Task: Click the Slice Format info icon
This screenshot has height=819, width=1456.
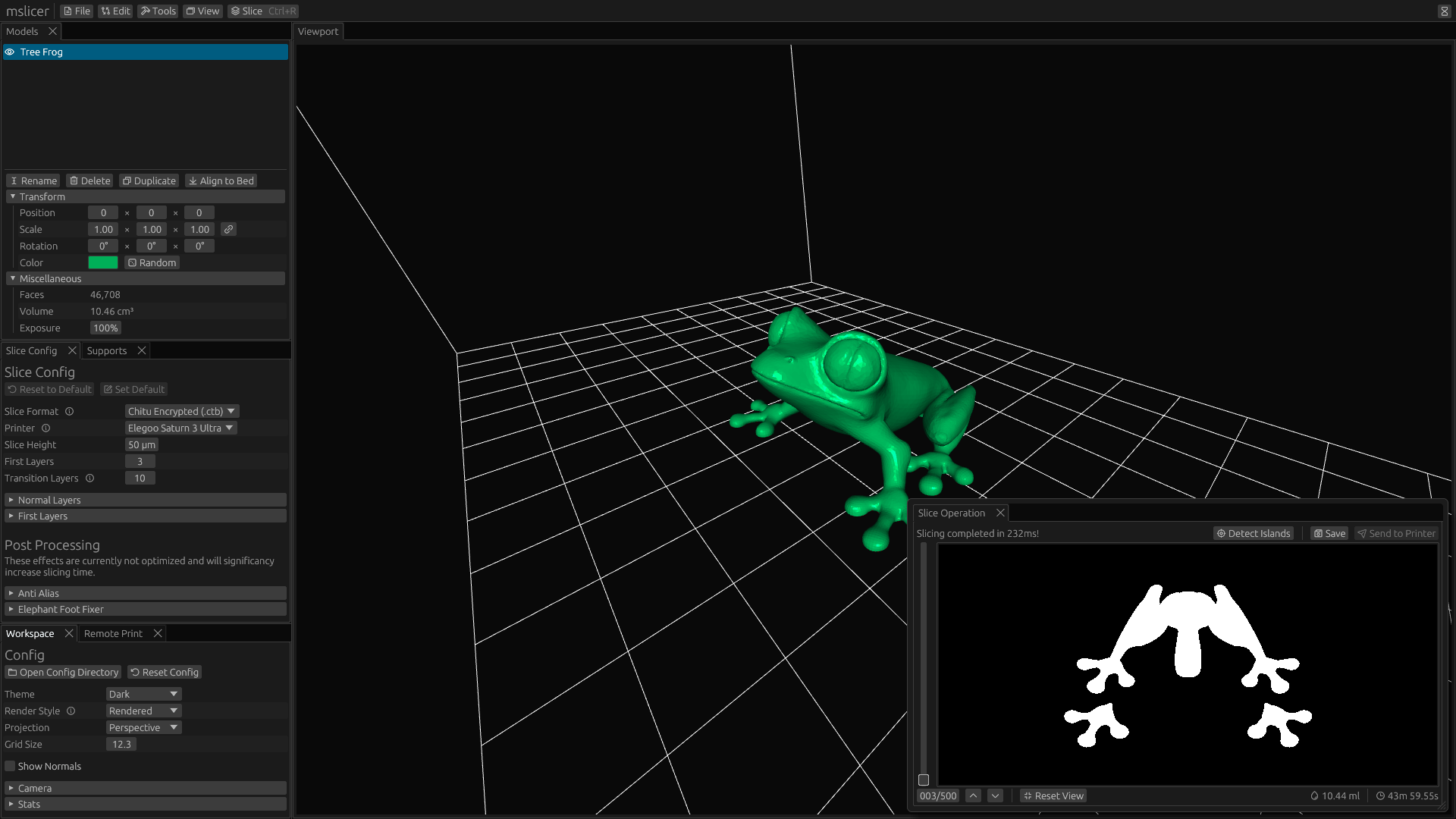Action: [x=69, y=411]
